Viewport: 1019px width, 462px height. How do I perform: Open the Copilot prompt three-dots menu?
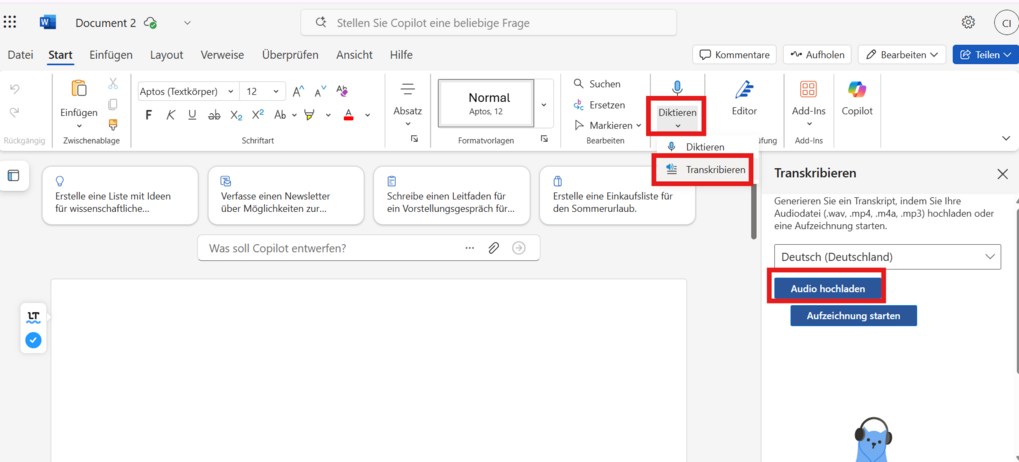tap(470, 248)
